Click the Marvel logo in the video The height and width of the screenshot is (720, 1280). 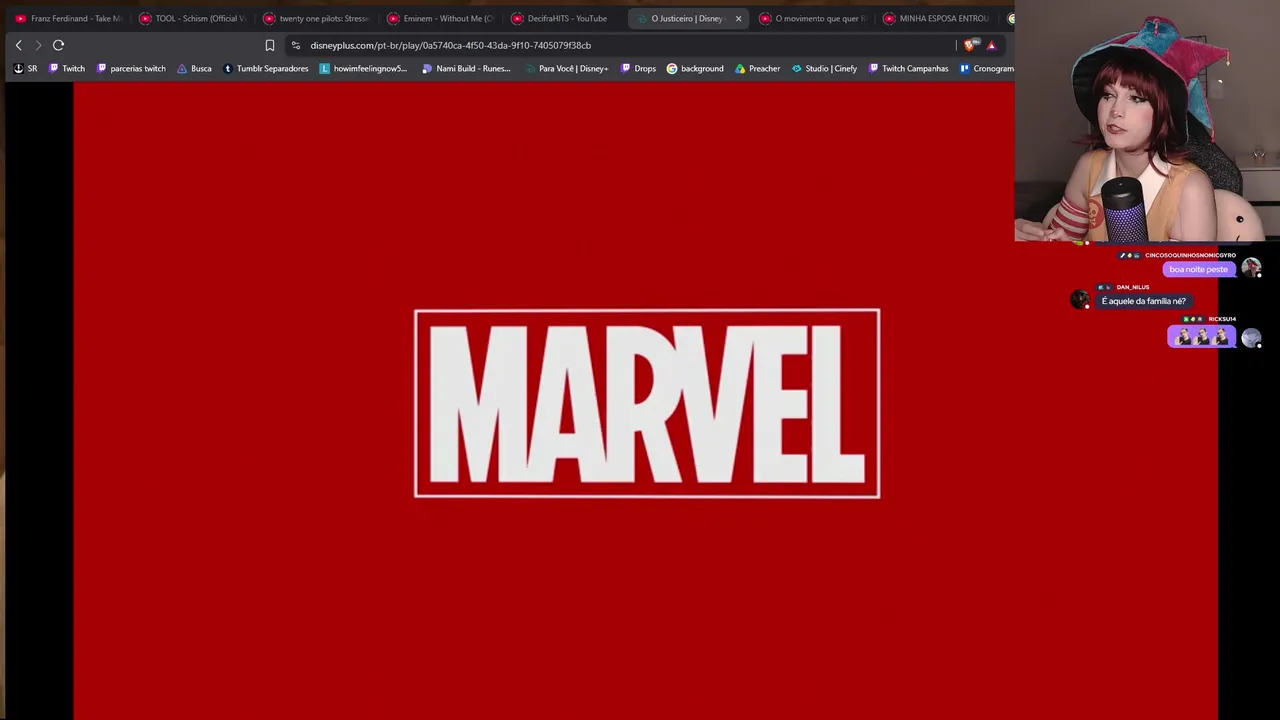coord(647,403)
